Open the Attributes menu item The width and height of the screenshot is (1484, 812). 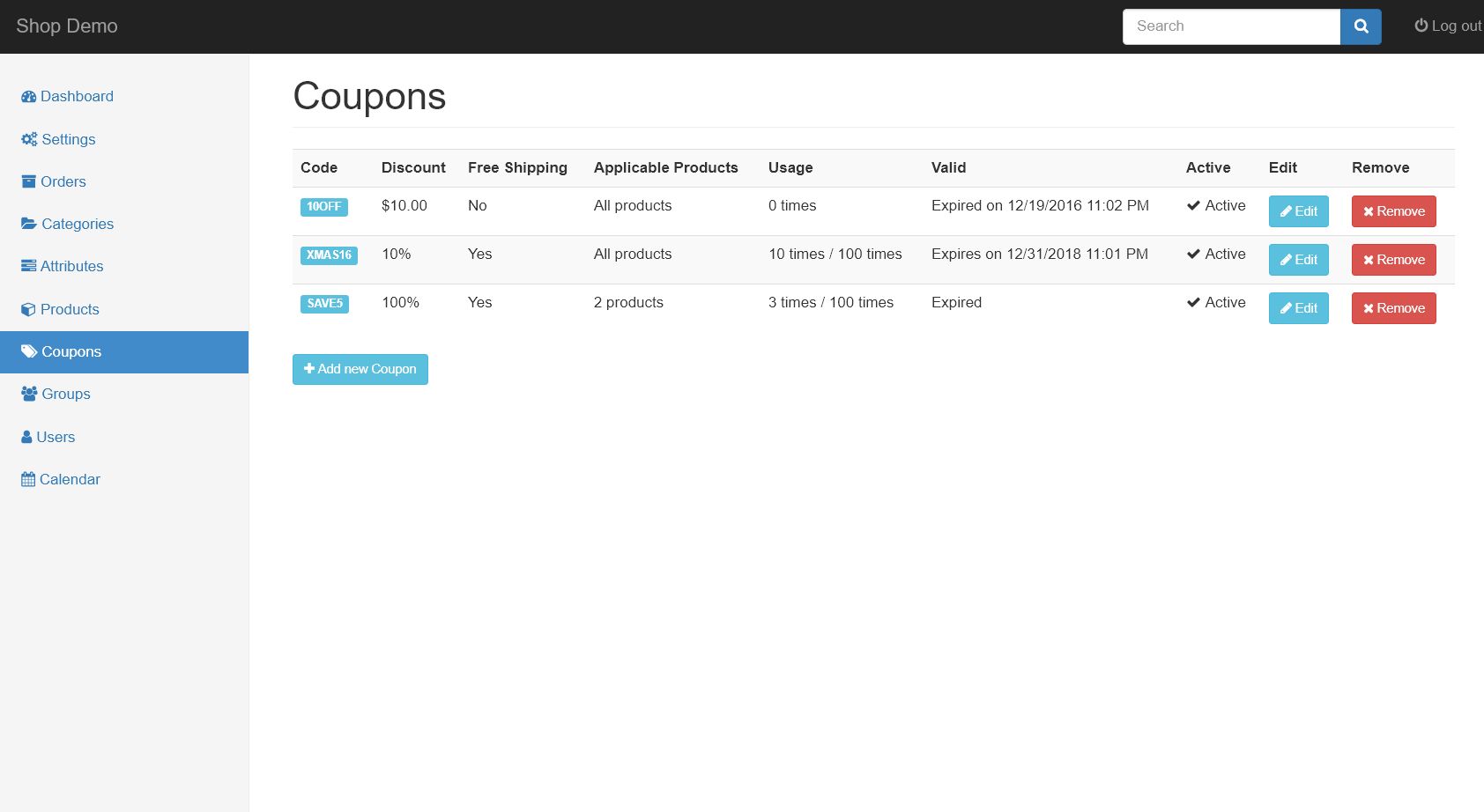(70, 266)
